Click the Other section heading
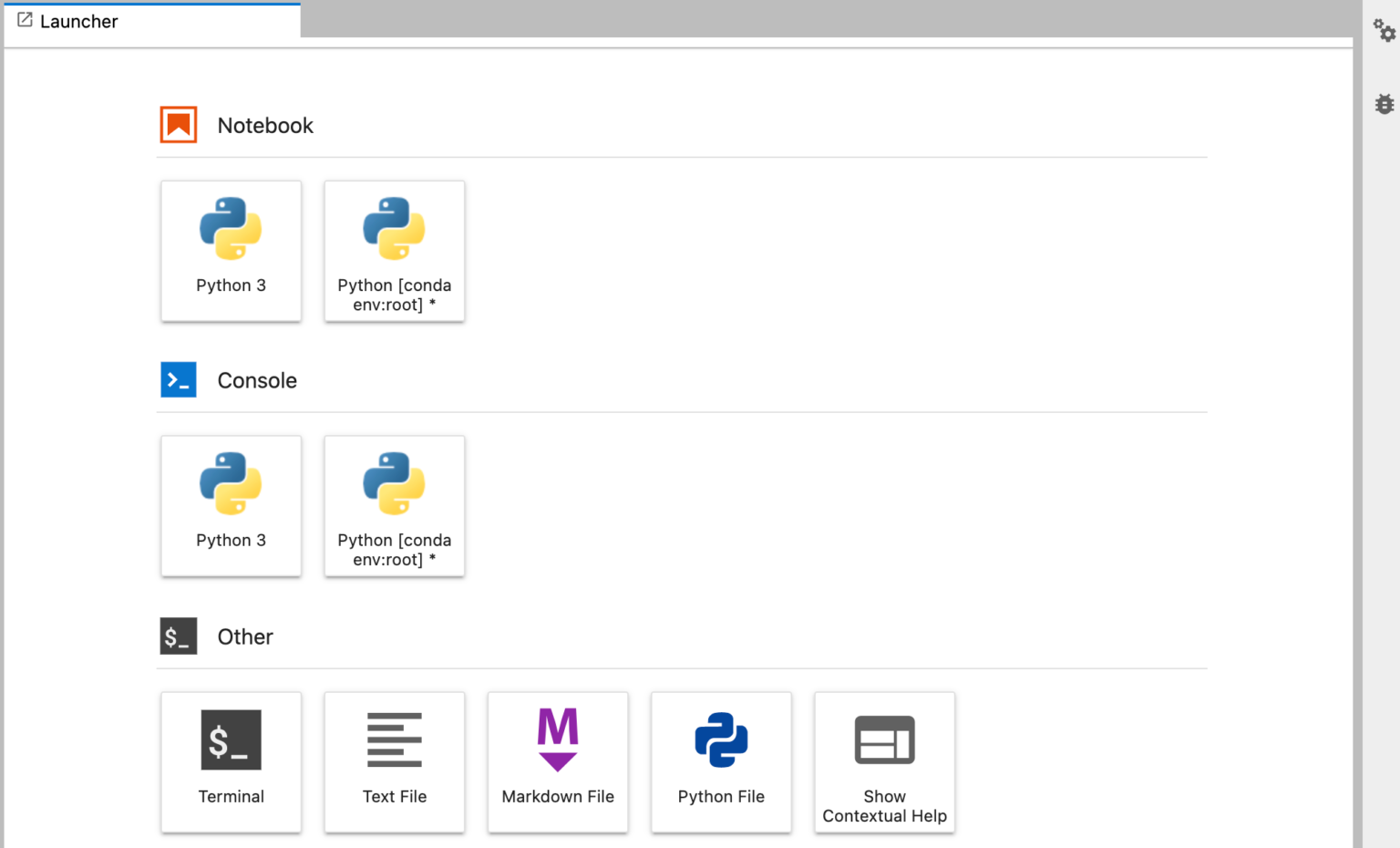This screenshot has width=1400, height=848. pyautogui.click(x=244, y=636)
